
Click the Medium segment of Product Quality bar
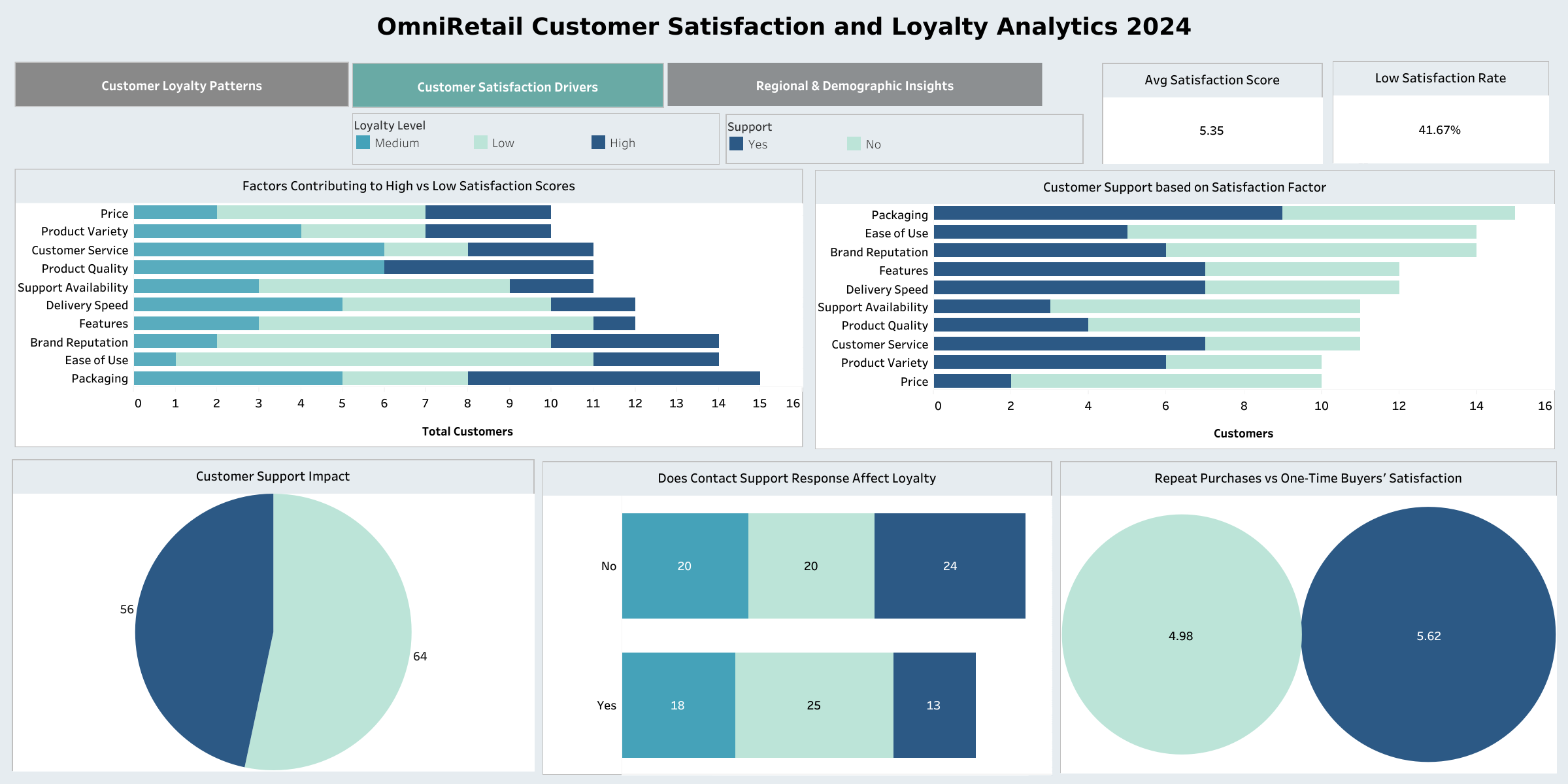tap(259, 267)
